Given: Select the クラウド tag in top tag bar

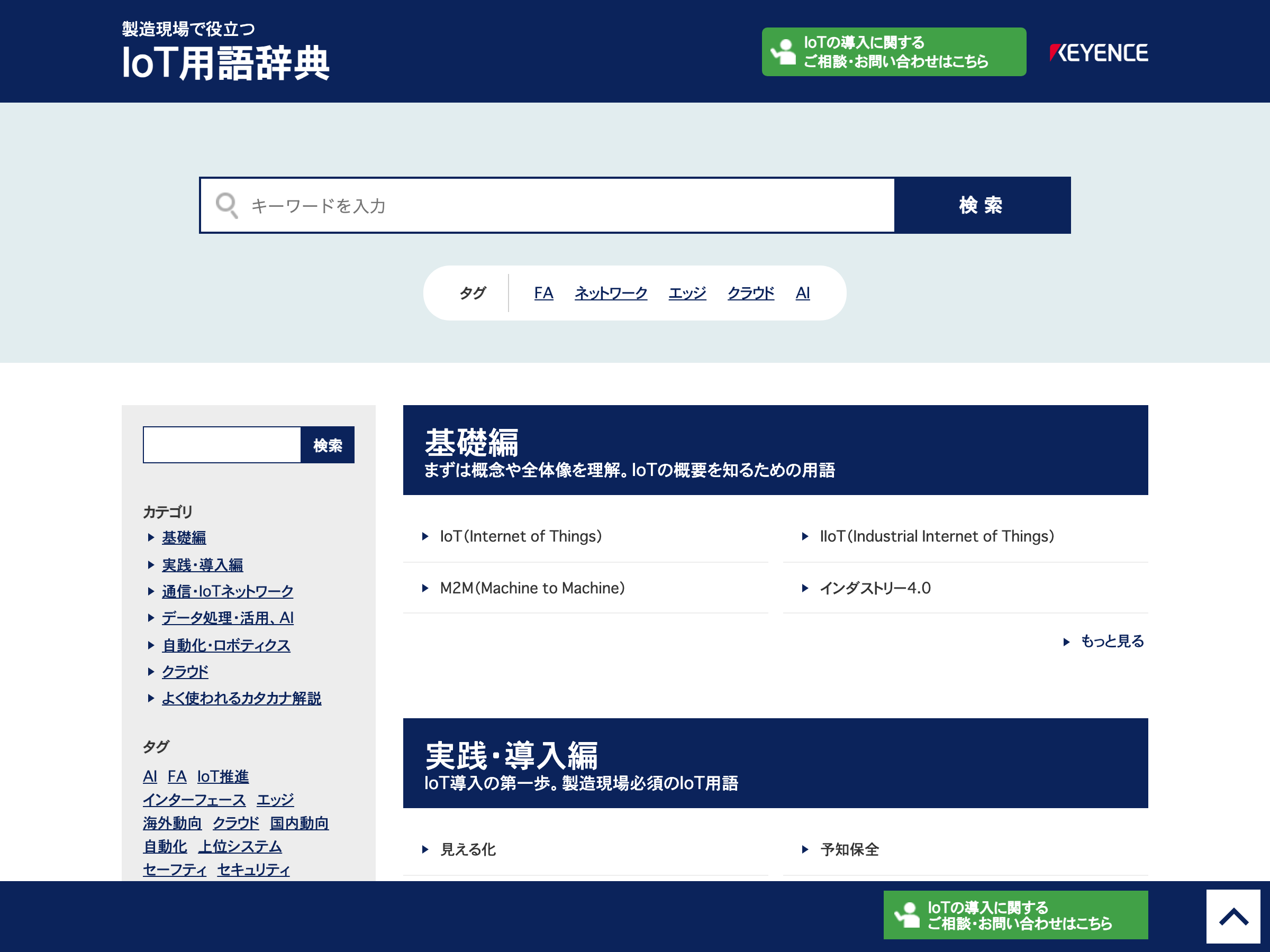Looking at the screenshot, I should (750, 293).
